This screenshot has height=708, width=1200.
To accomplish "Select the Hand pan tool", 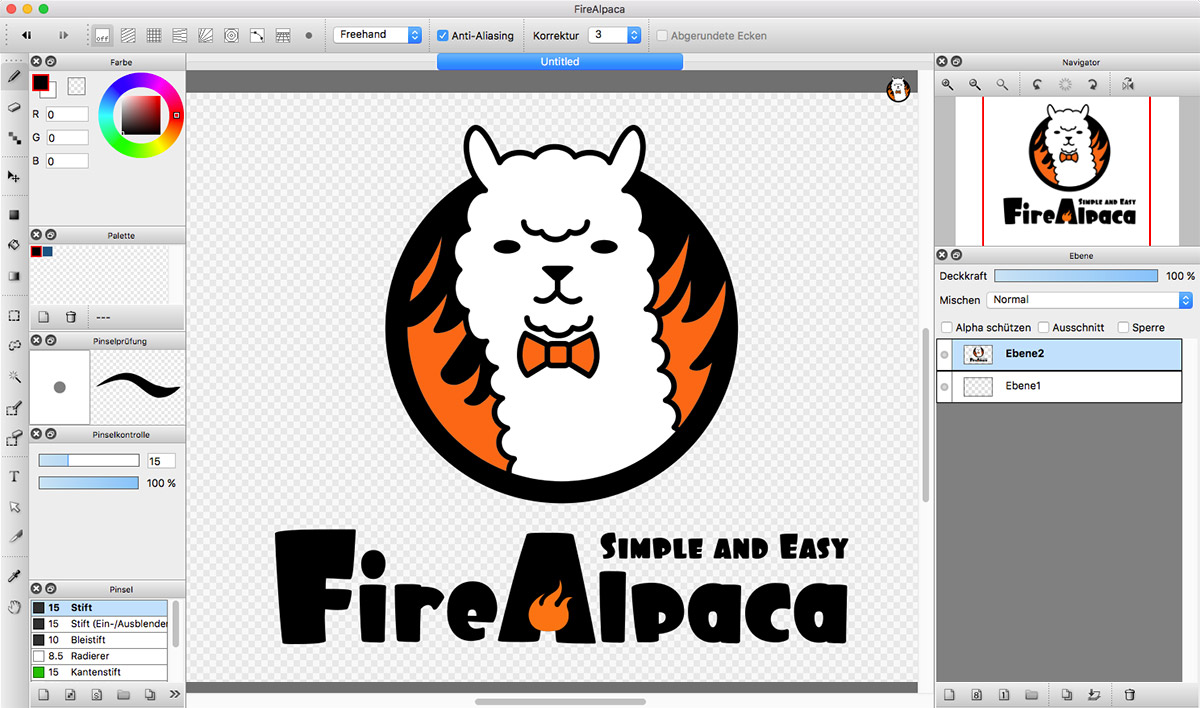I will tap(14, 606).
